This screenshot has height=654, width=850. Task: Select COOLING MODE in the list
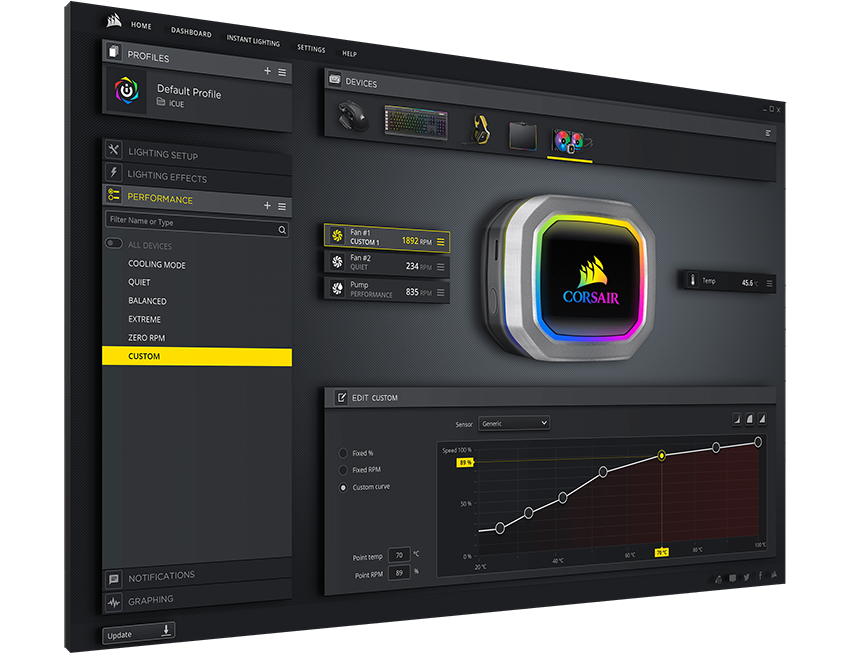coord(157,265)
